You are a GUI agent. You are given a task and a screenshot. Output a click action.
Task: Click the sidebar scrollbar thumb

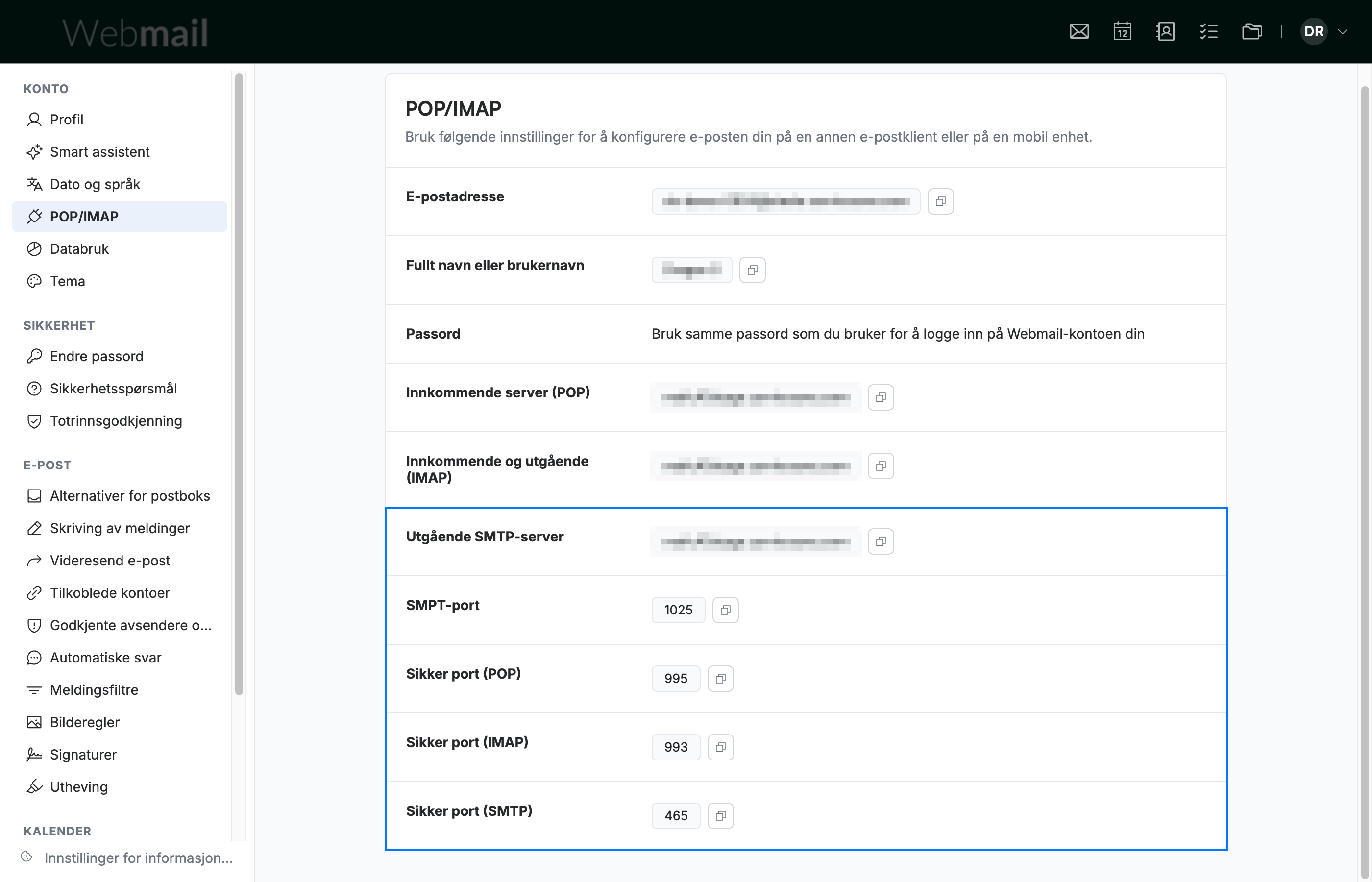point(239,384)
